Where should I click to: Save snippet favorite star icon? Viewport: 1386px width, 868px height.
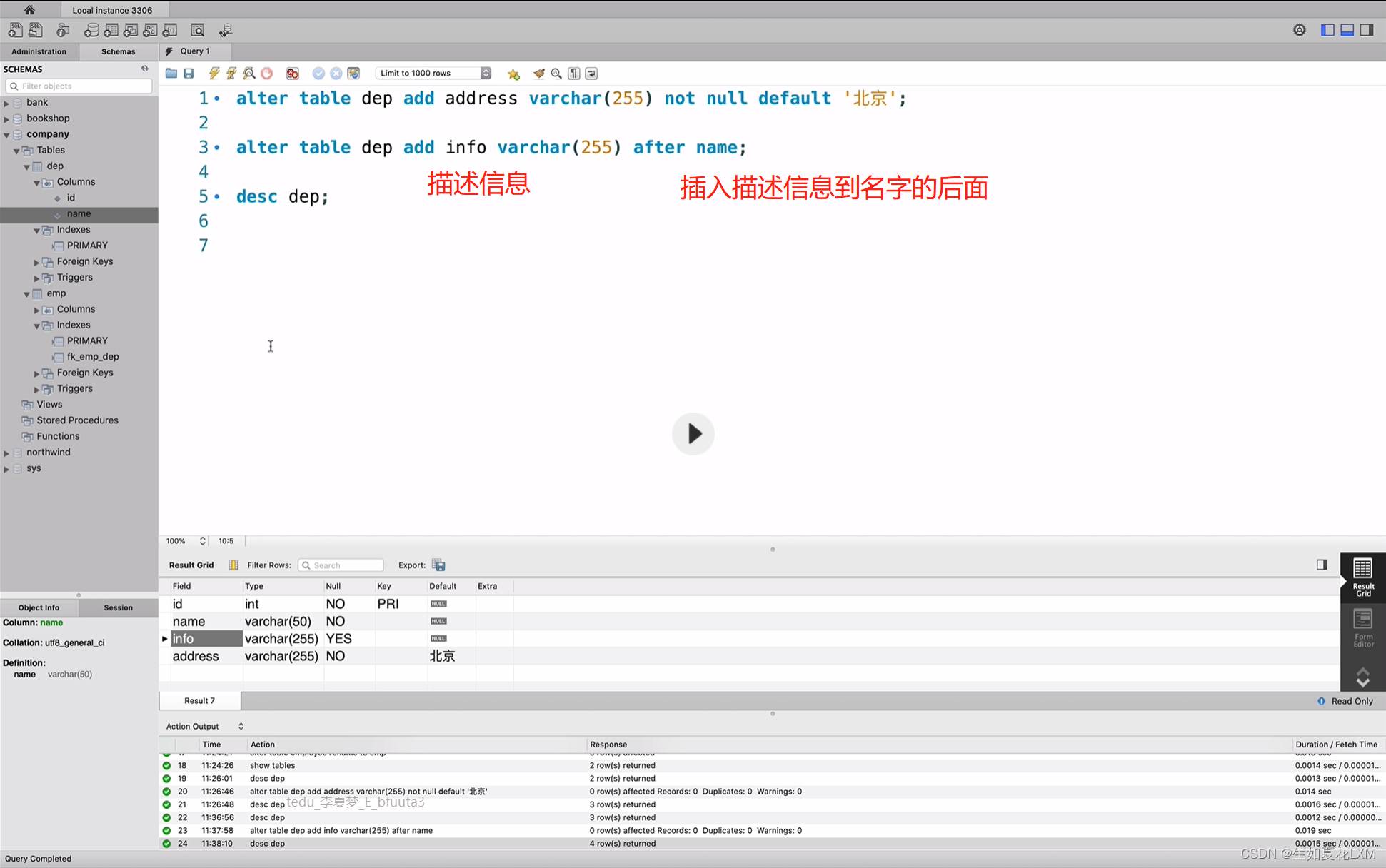tap(513, 74)
